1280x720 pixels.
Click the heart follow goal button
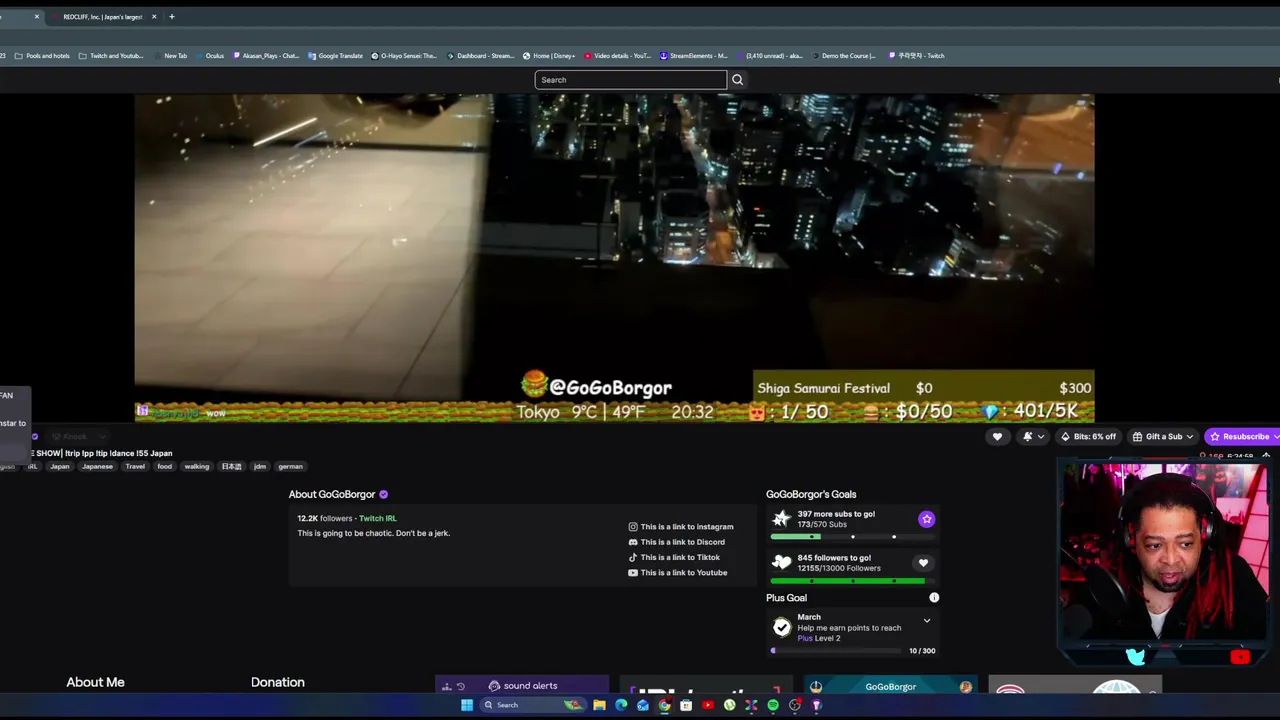click(923, 564)
